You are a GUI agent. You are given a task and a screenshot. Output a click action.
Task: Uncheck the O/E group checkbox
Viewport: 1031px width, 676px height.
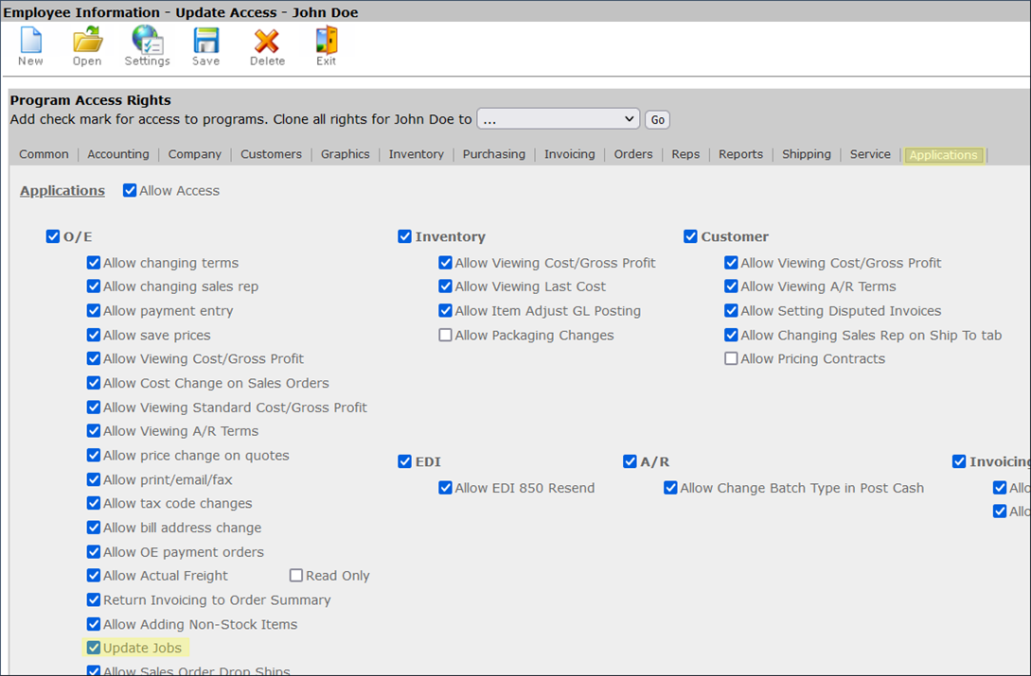coord(53,236)
